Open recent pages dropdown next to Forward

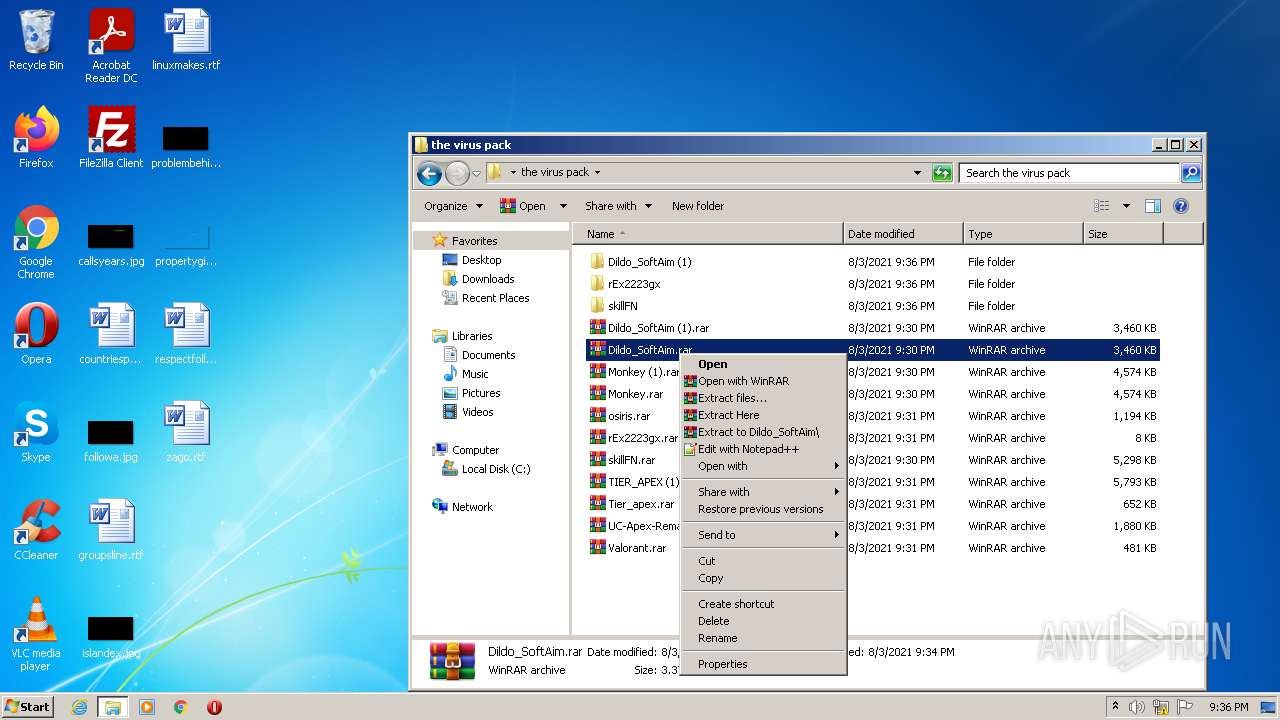(476, 173)
